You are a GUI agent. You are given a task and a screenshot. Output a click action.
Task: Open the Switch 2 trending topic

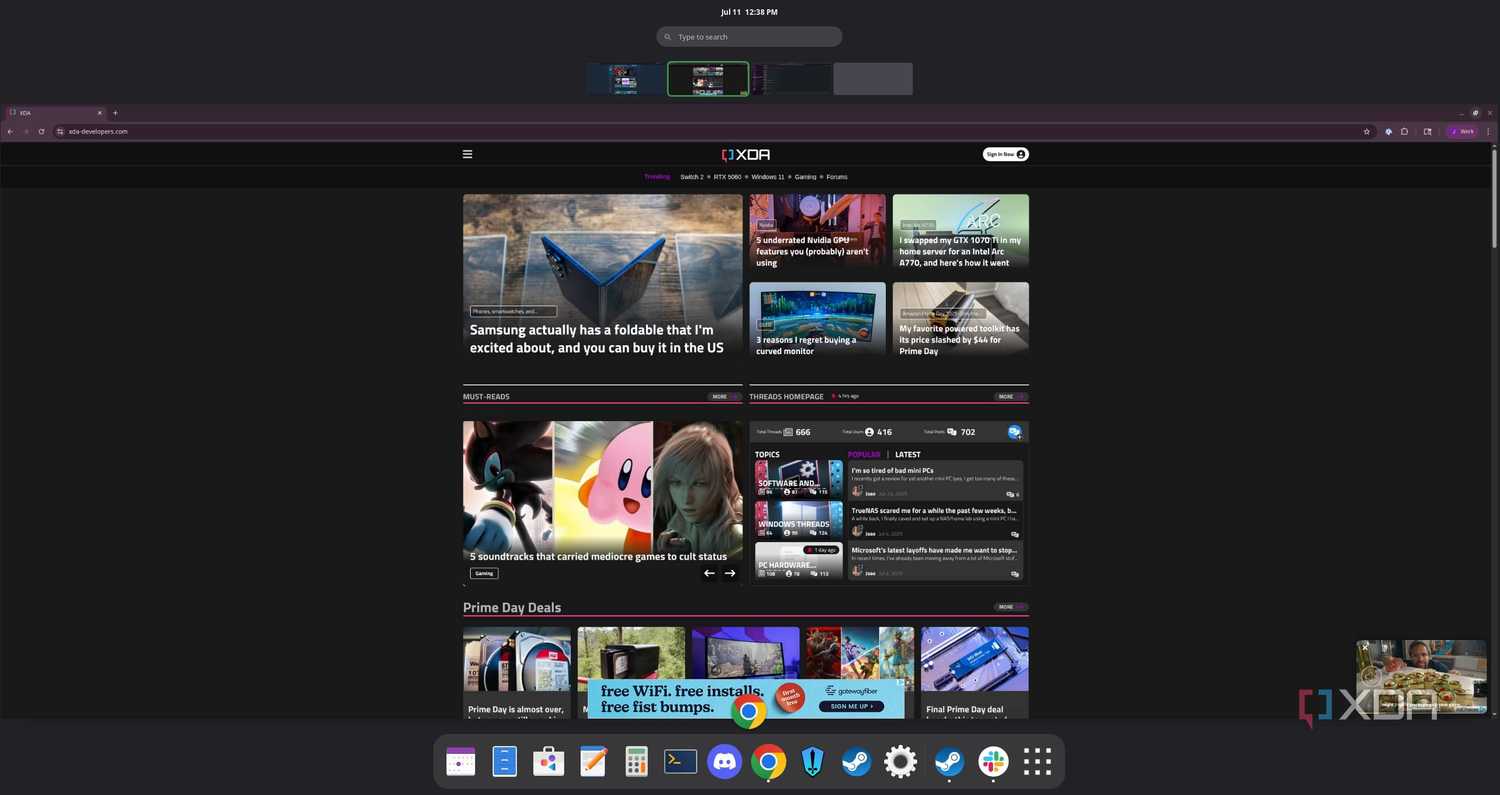(x=692, y=177)
